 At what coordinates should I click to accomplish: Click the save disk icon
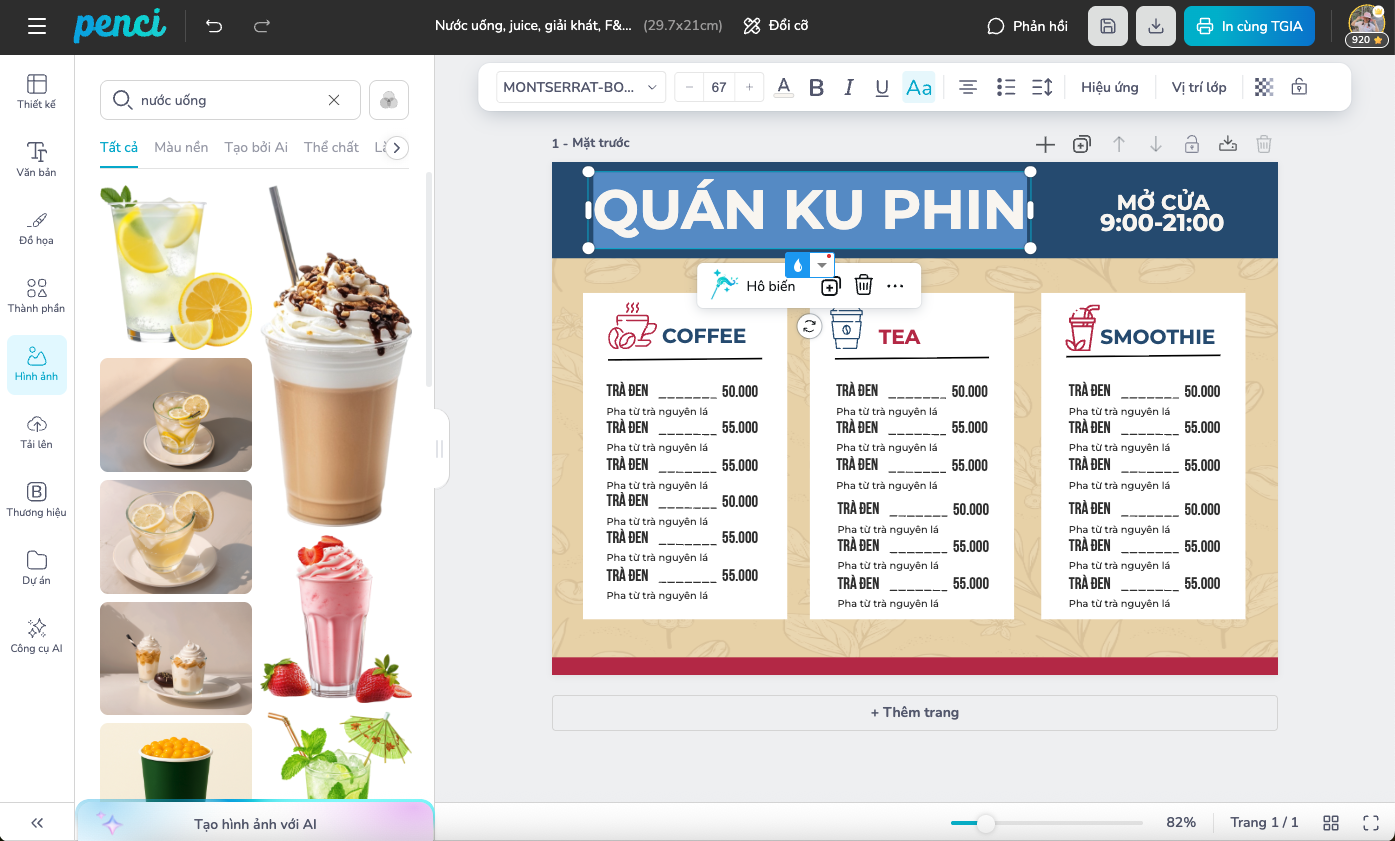pyautogui.click(x=1107, y=26)
